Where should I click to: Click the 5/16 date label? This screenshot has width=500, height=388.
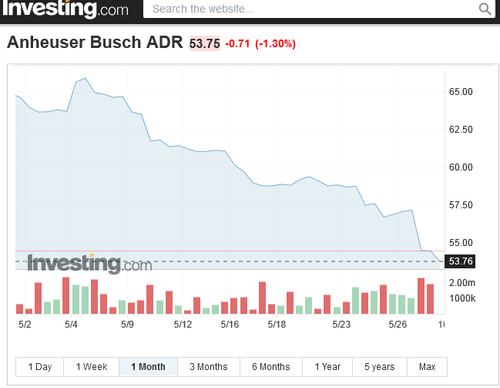click(230, 325)
